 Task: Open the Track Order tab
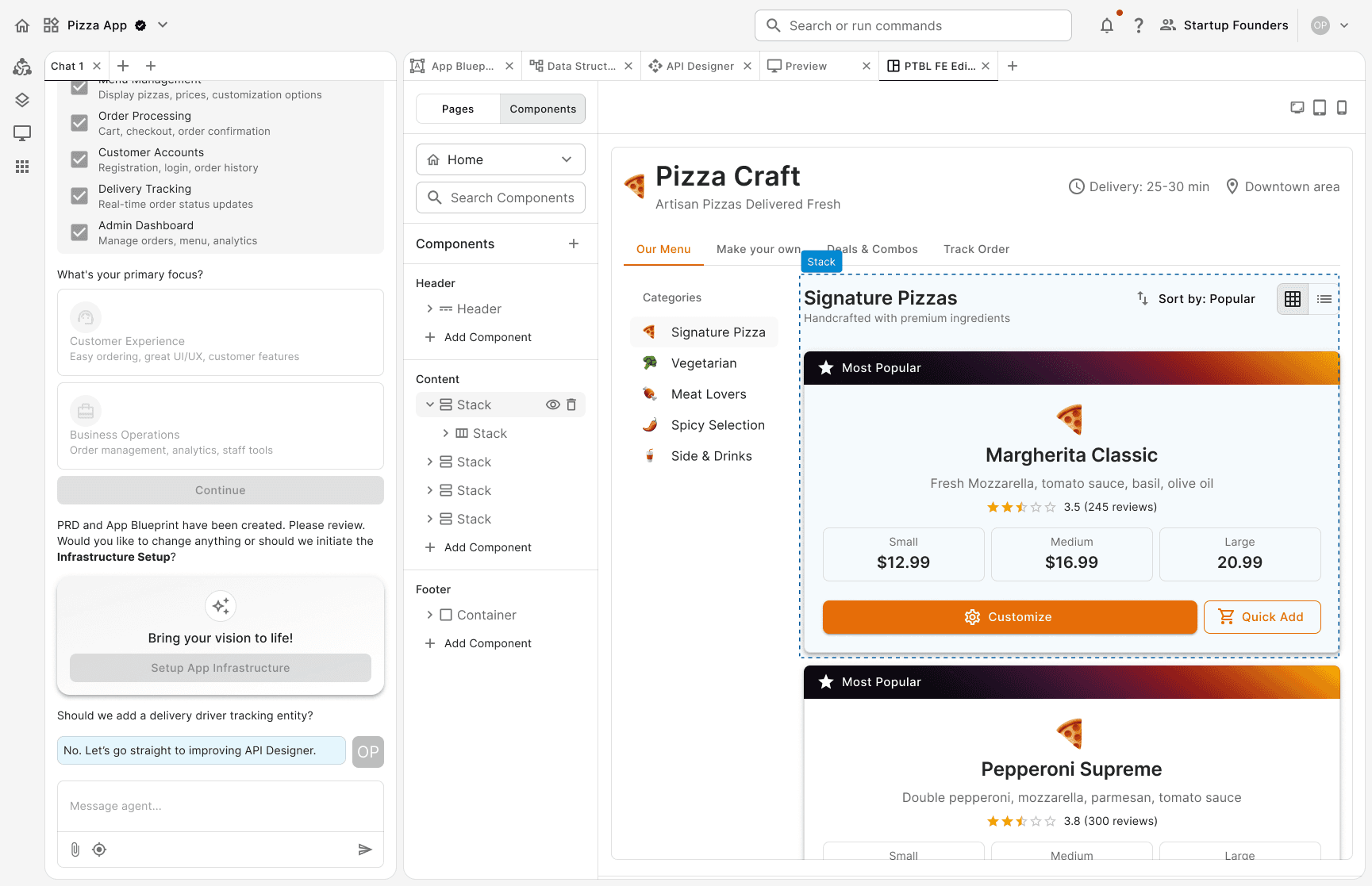pos(976,249)
